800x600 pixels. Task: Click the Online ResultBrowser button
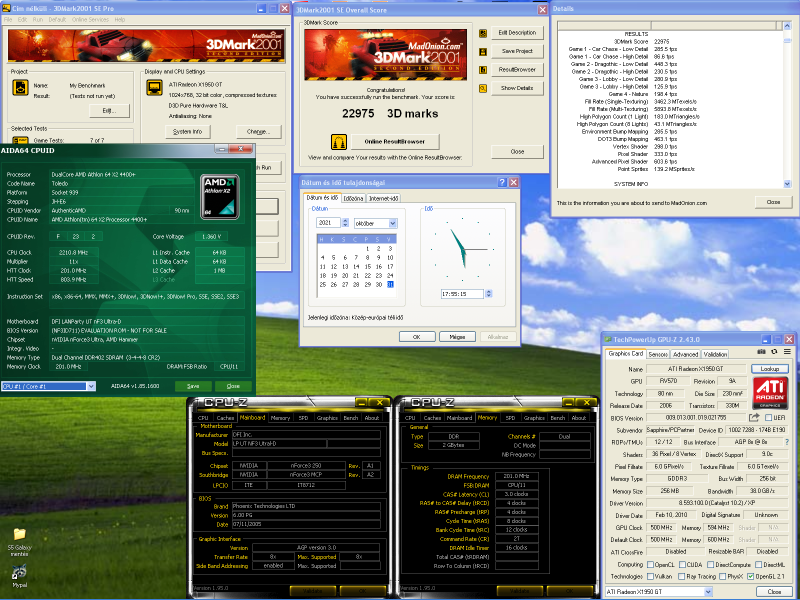(x=394, y=141)
